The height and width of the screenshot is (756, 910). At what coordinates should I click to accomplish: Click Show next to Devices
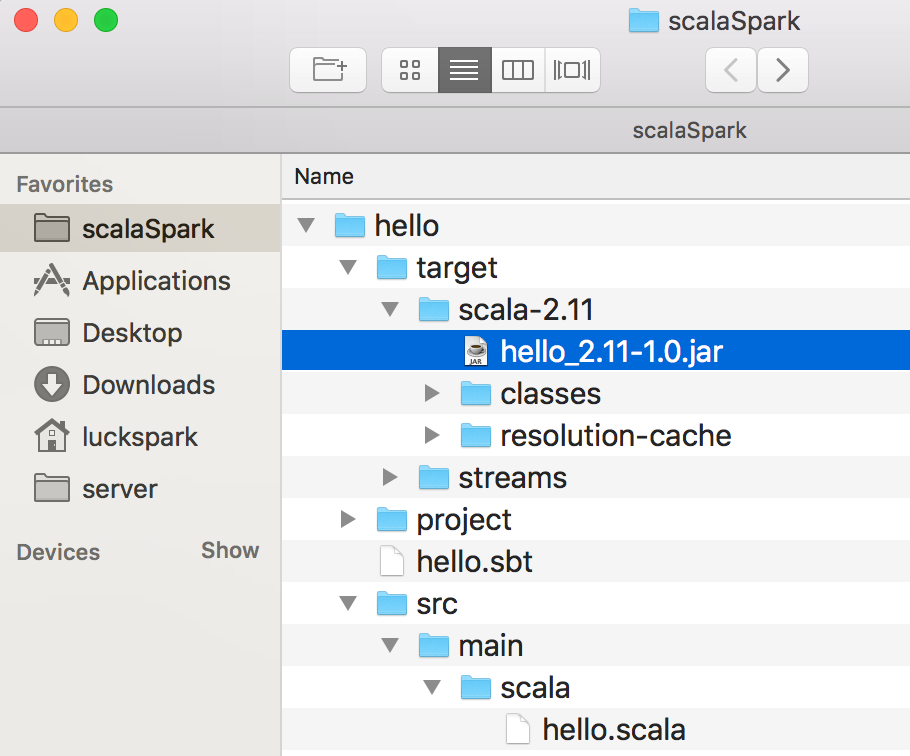[x=230, y=551]
